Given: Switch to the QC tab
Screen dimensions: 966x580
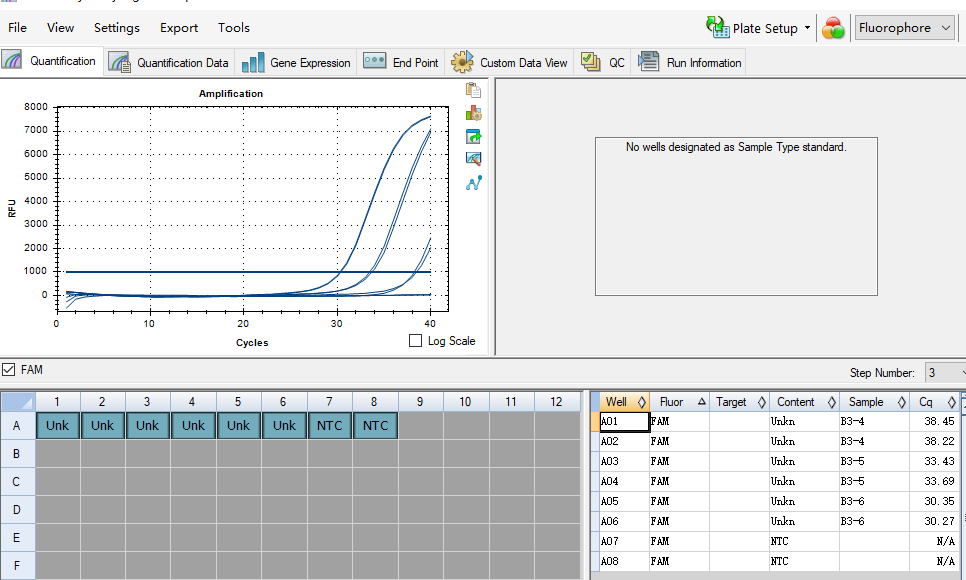Looking at the screenshot, I should tap(603, 62).
